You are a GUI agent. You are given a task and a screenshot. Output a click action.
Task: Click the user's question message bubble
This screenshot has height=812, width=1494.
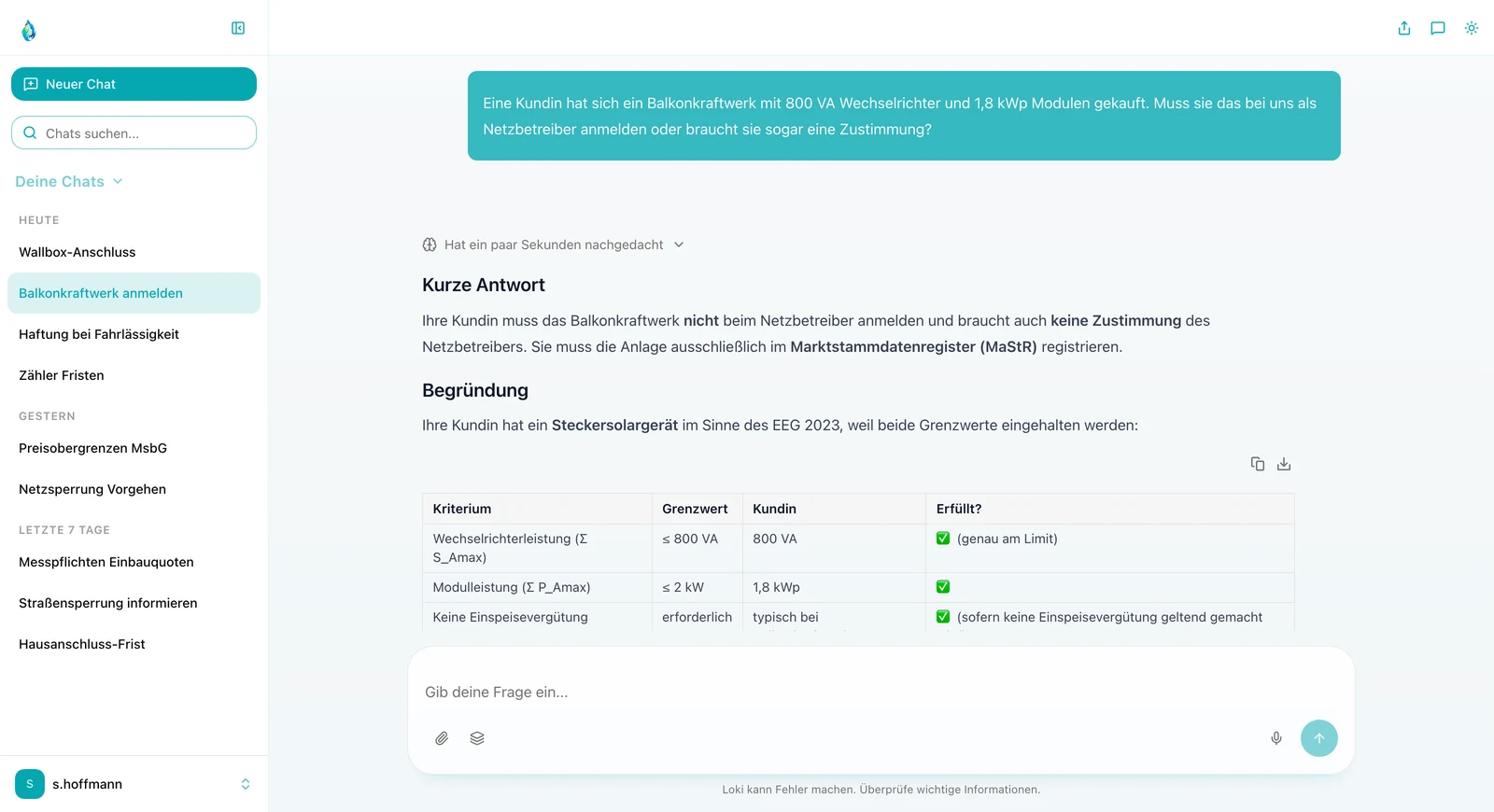pyautogui.click(x=904, y=116)
